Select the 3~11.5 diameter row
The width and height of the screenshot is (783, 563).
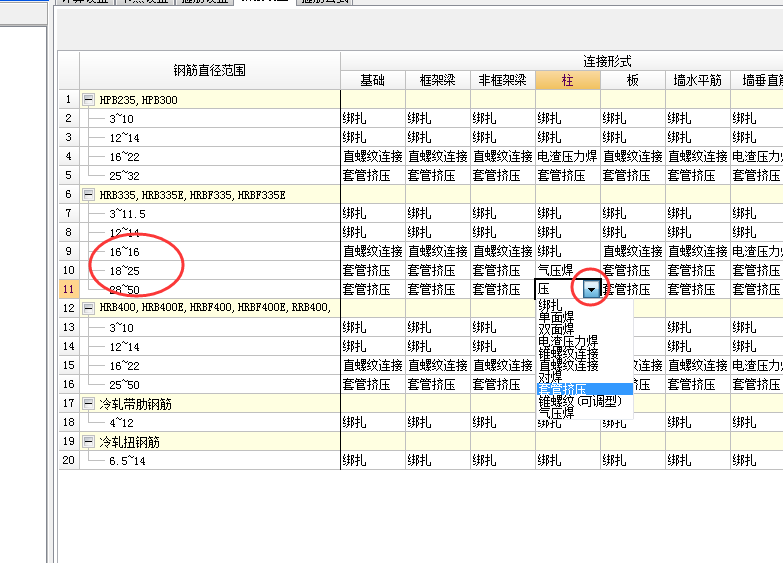coord(127,214)
